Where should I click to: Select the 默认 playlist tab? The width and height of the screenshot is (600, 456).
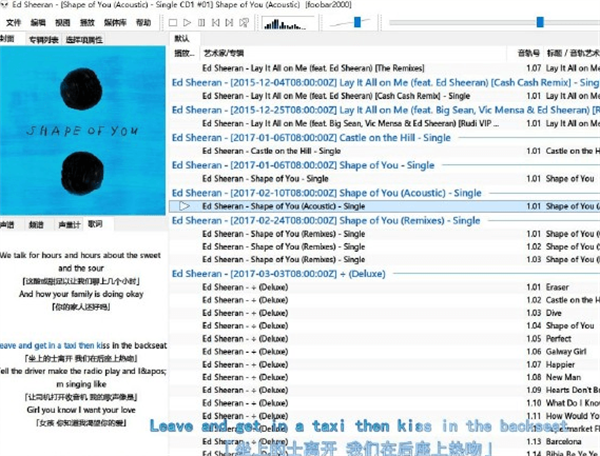(x=181, y=38)
